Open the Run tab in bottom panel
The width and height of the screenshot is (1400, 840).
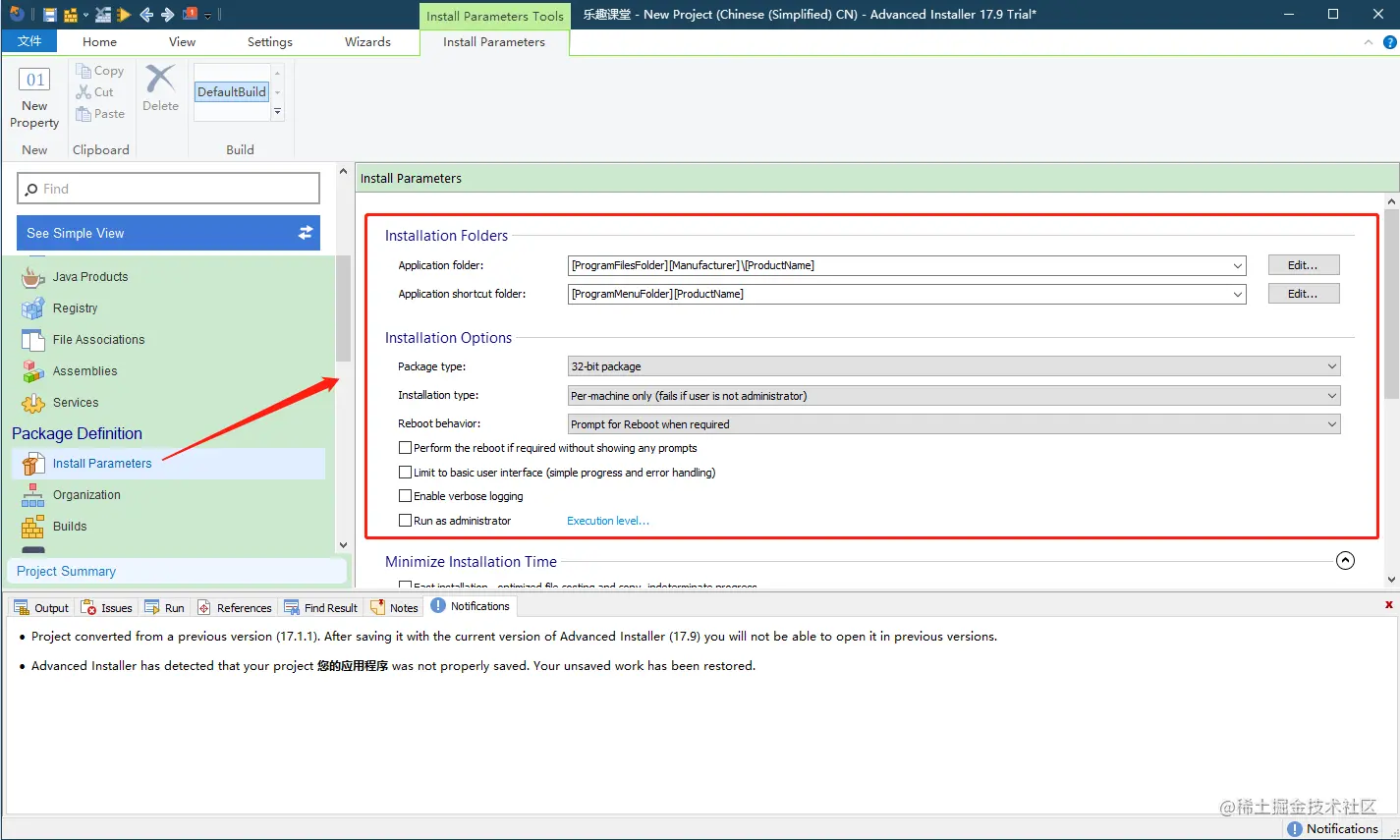pos(164,608)
